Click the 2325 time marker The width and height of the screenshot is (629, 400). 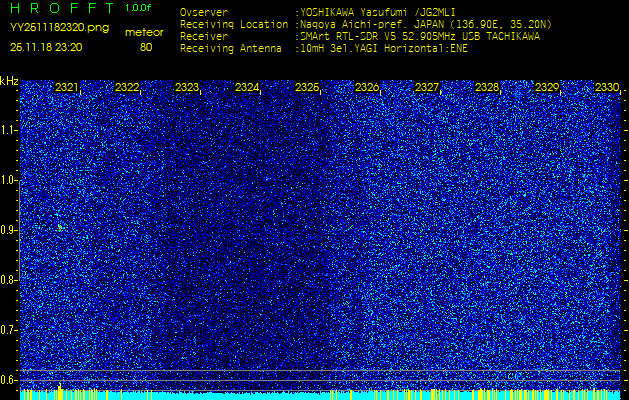[x=307, y=88]
